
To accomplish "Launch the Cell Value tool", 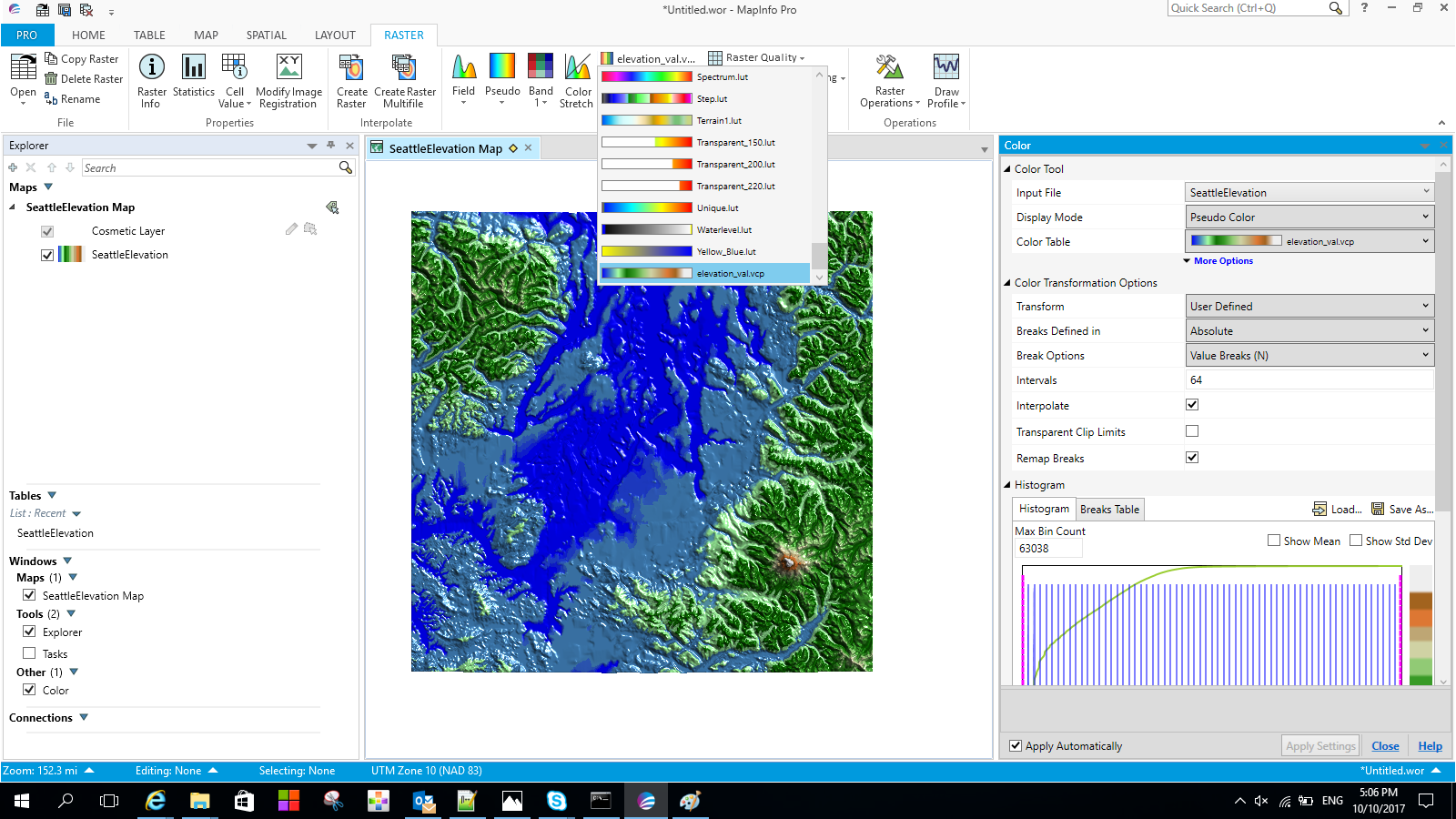I will [235, 80].
